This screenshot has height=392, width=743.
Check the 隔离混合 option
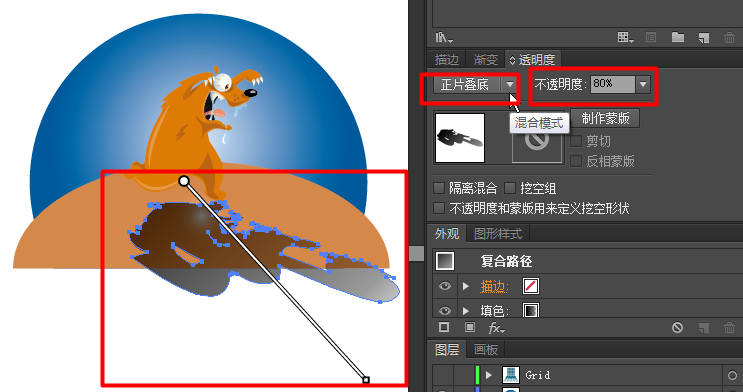click(439, 188)
